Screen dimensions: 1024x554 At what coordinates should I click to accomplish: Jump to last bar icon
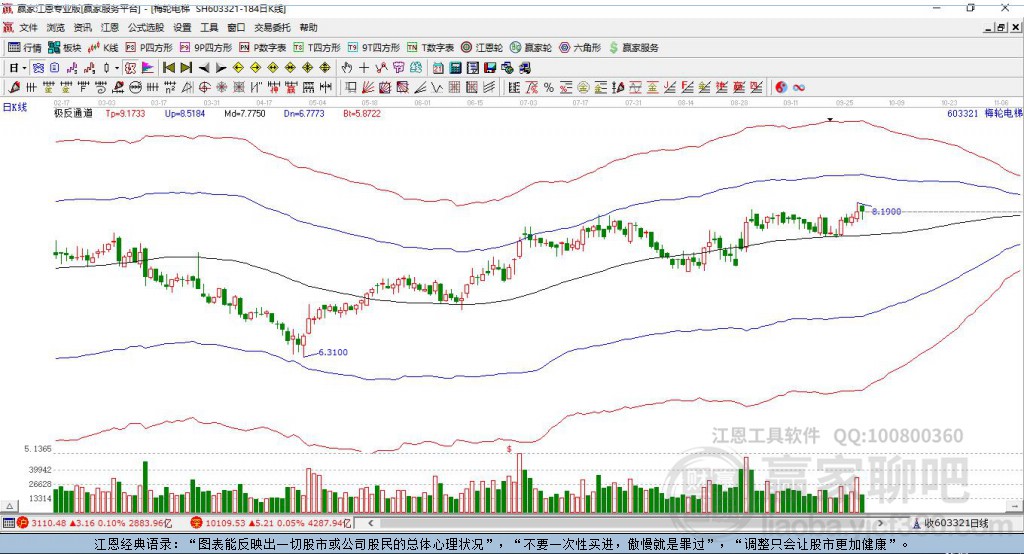(186, 68)
